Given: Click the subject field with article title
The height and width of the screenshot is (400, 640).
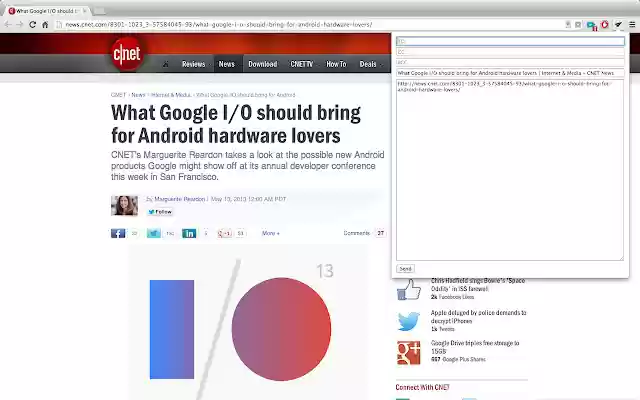Looking at the screenshot, I should (510, 73).
